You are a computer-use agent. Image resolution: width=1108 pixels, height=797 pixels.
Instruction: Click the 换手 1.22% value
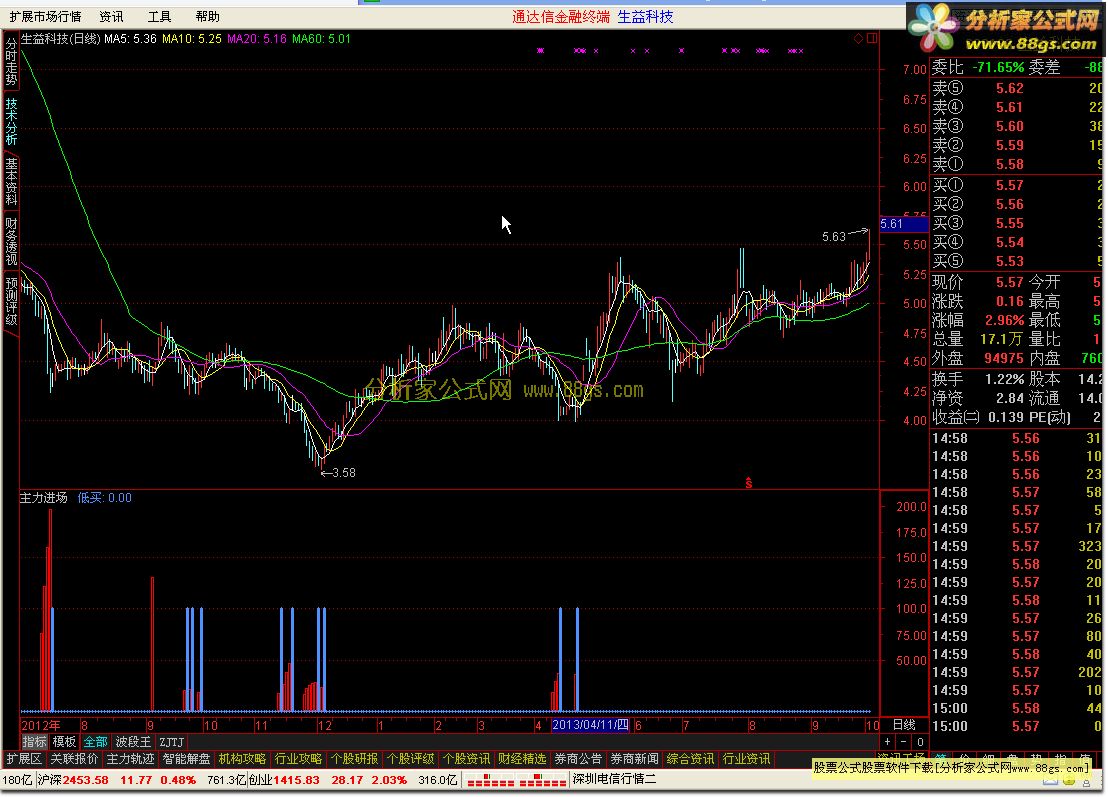click(x=1005, y=379)
